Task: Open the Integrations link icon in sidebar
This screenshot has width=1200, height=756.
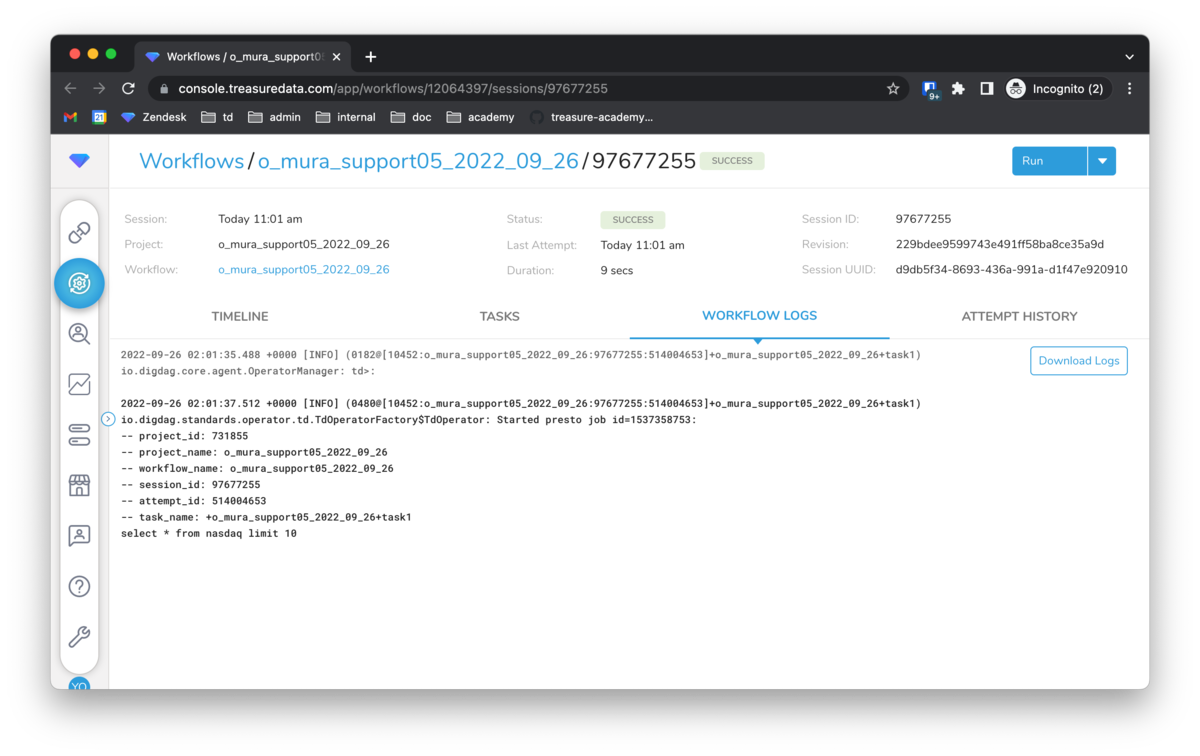Action: coord(79,232)
